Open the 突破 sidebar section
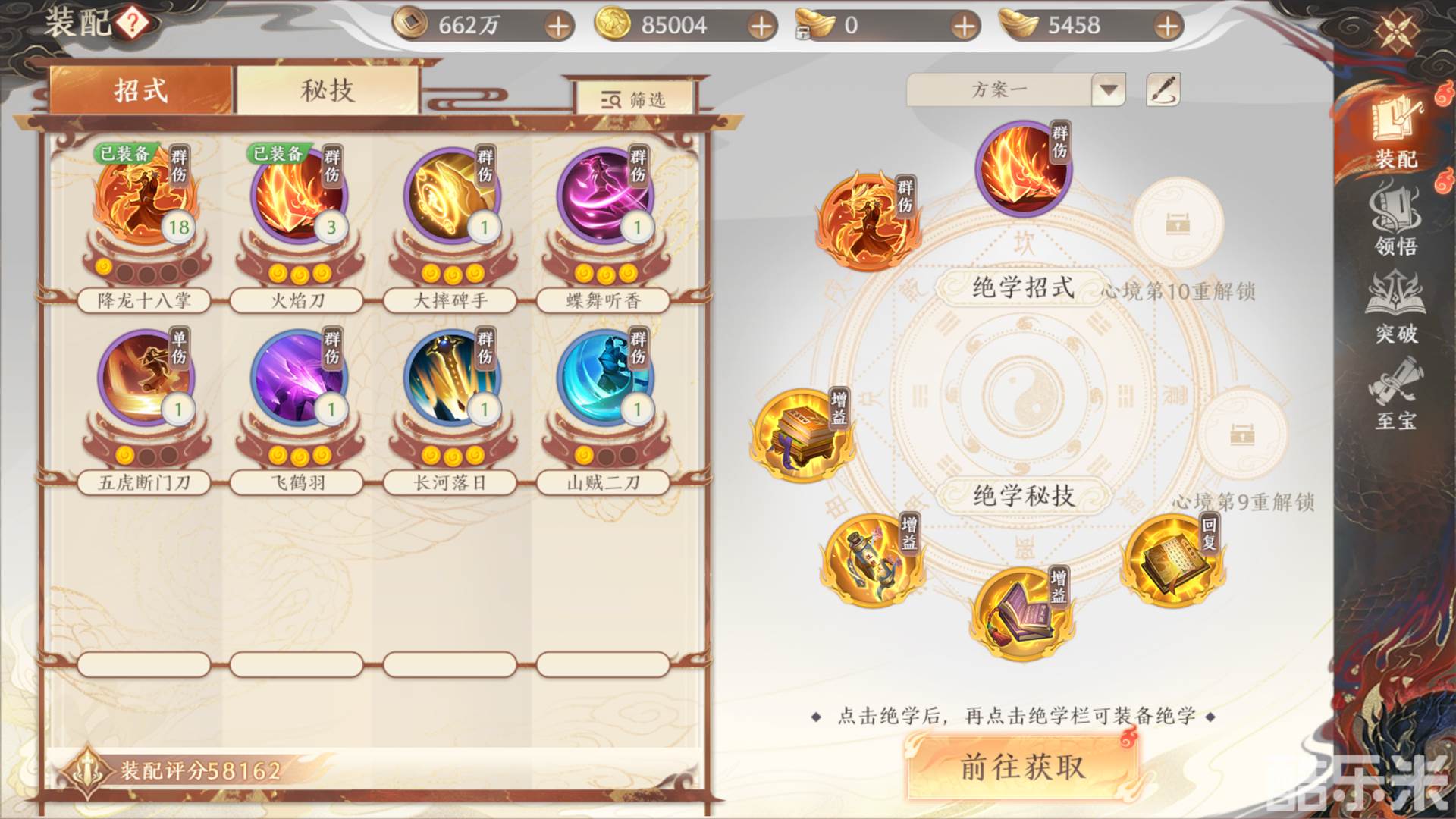 tap(1395, 307)
